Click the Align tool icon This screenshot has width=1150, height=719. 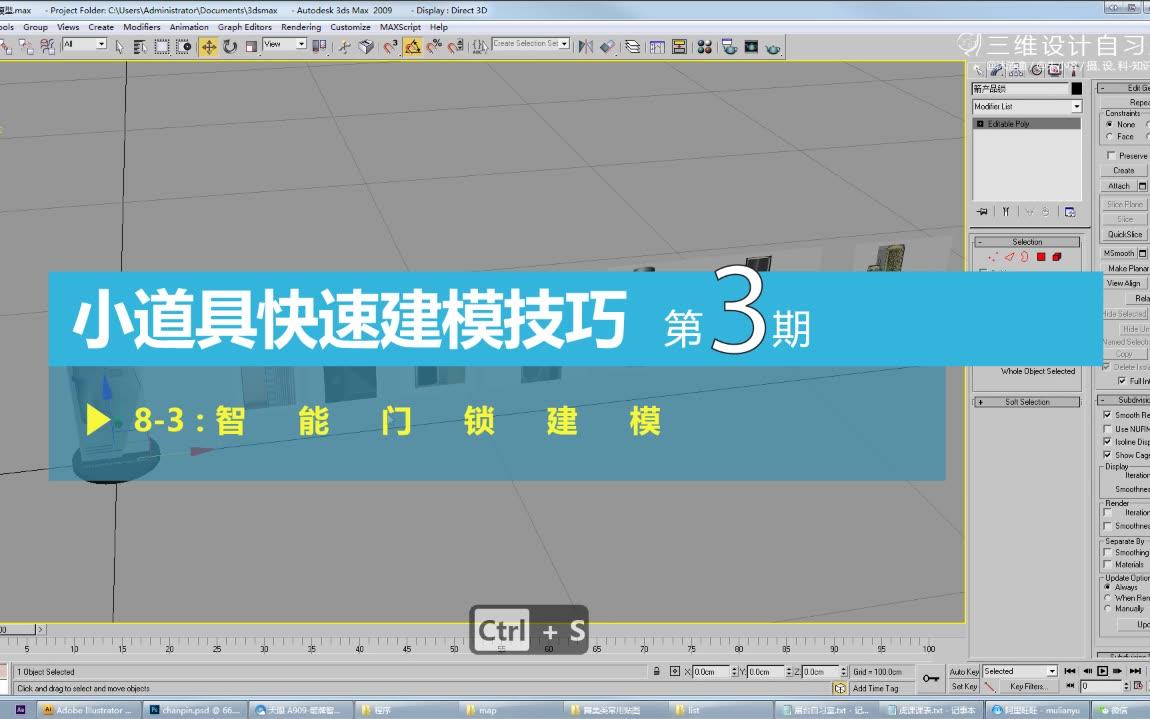click(x=606, y=45)
